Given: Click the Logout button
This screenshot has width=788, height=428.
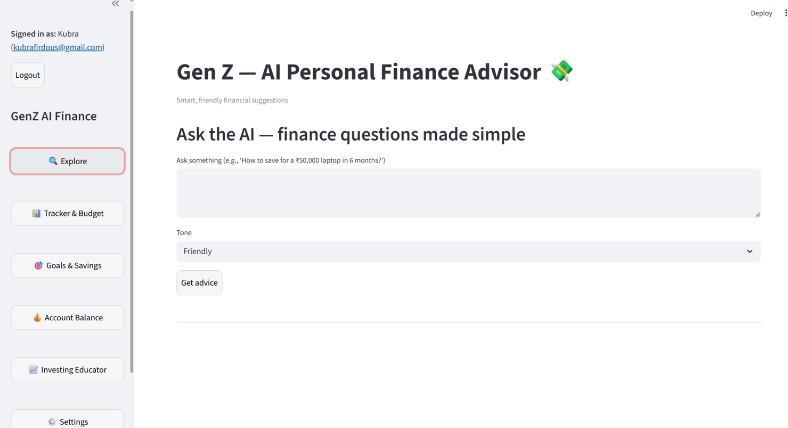Looking at the screenshot, I should (x=28, y=75).
